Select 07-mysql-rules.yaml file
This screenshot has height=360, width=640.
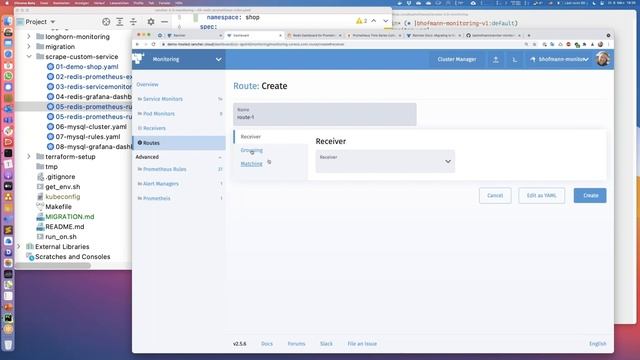tap(83, 137)
